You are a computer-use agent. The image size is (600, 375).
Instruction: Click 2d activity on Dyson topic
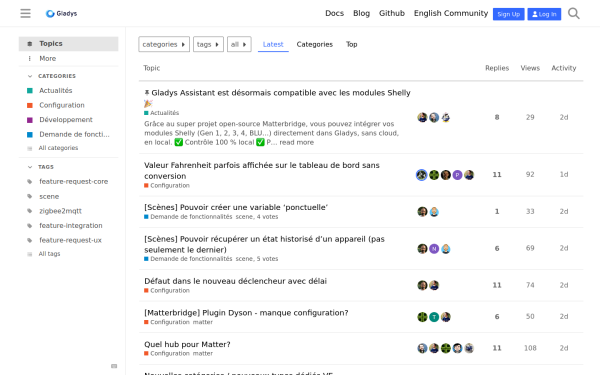pos(564,317)
